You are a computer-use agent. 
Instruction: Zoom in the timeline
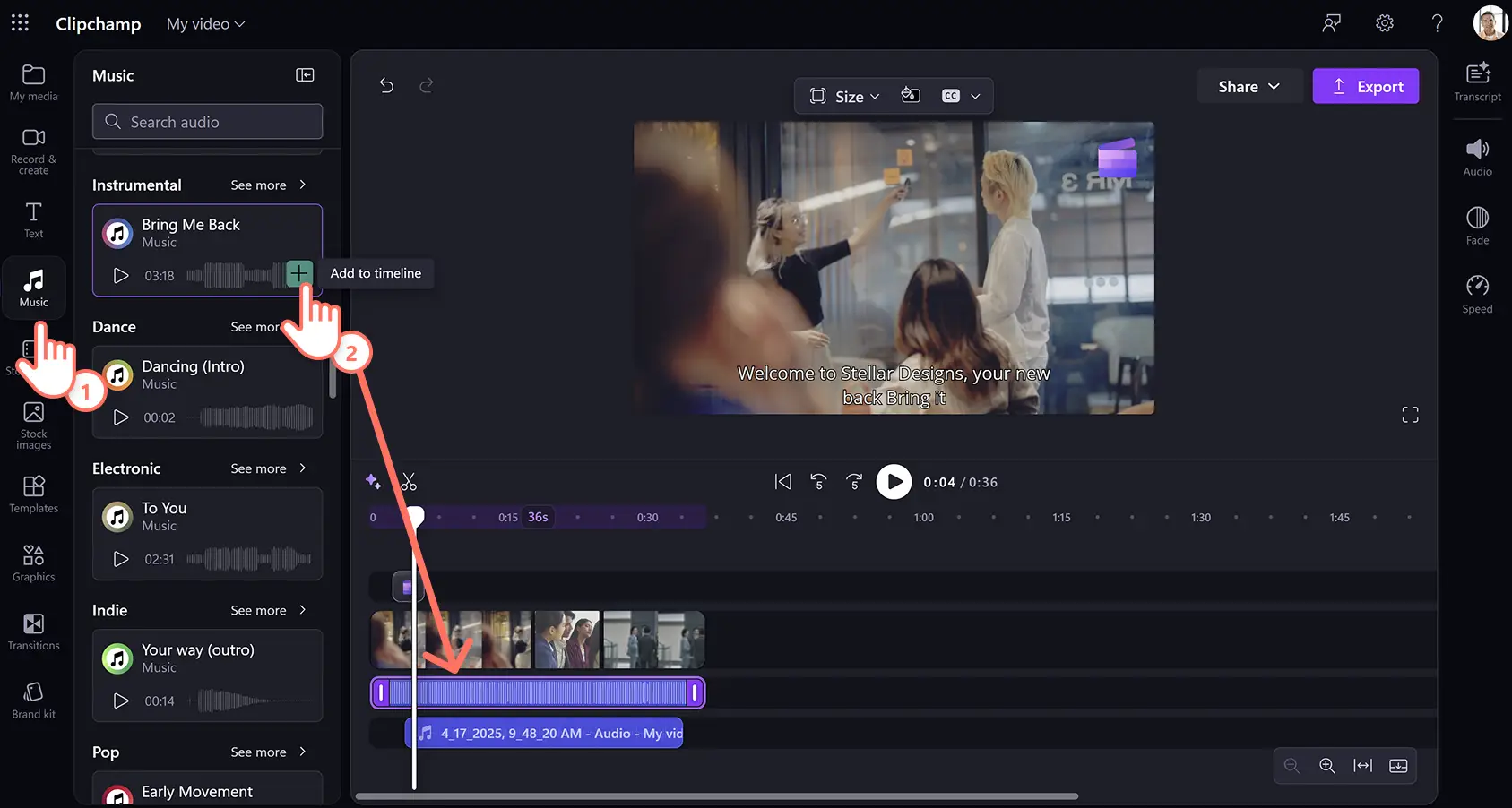pos(1327,766)
